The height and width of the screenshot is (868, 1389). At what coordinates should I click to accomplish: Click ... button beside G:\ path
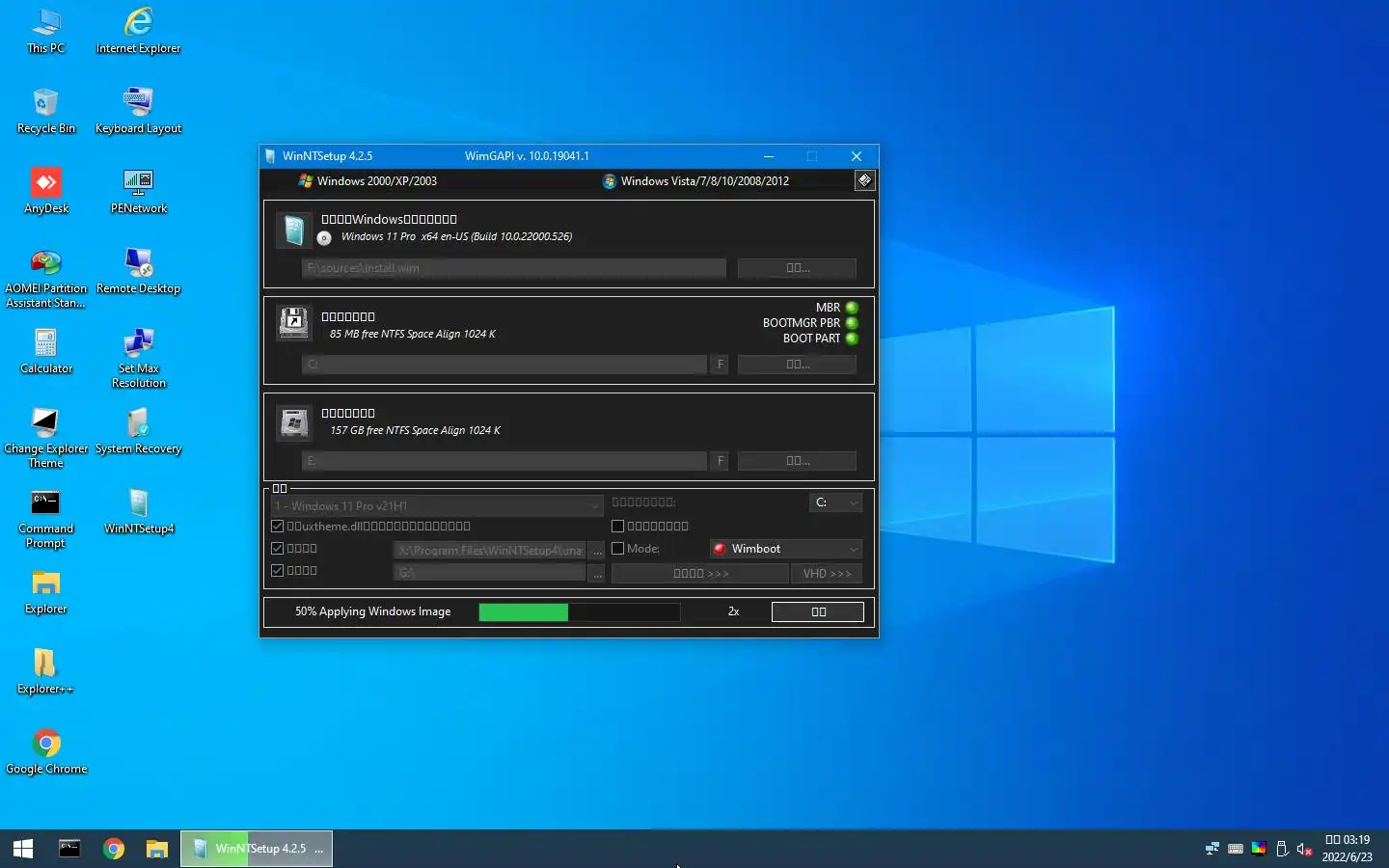[x=597, y=573]
